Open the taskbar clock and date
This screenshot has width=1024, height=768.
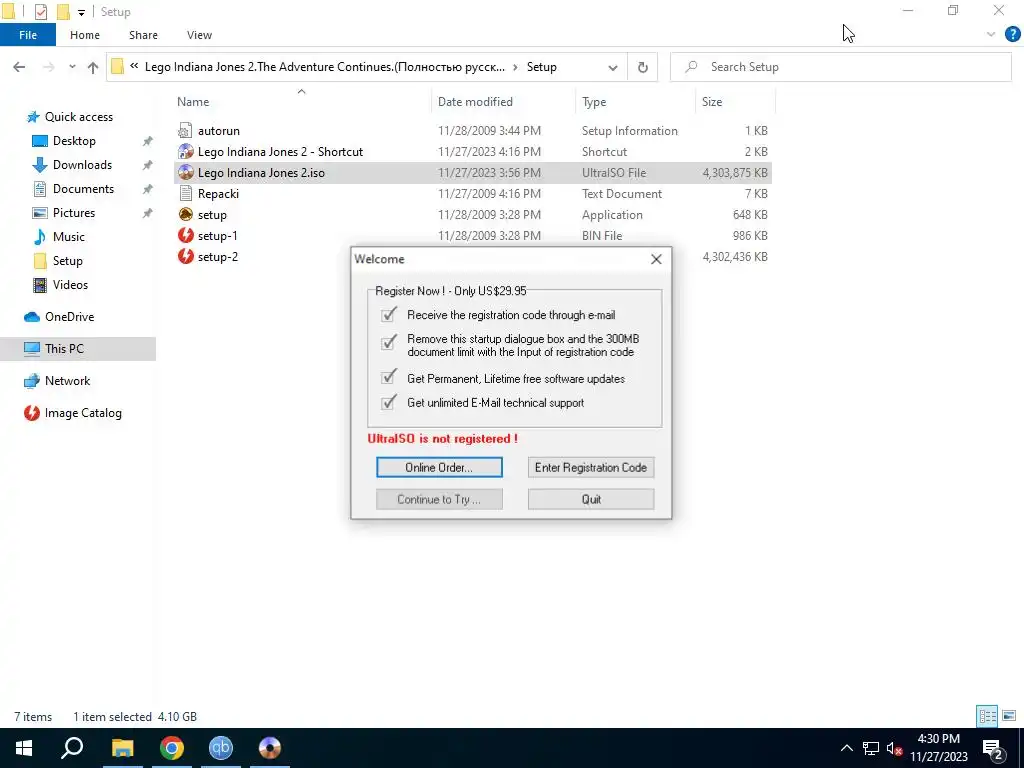pyautogui.click(x=938, y=748)
